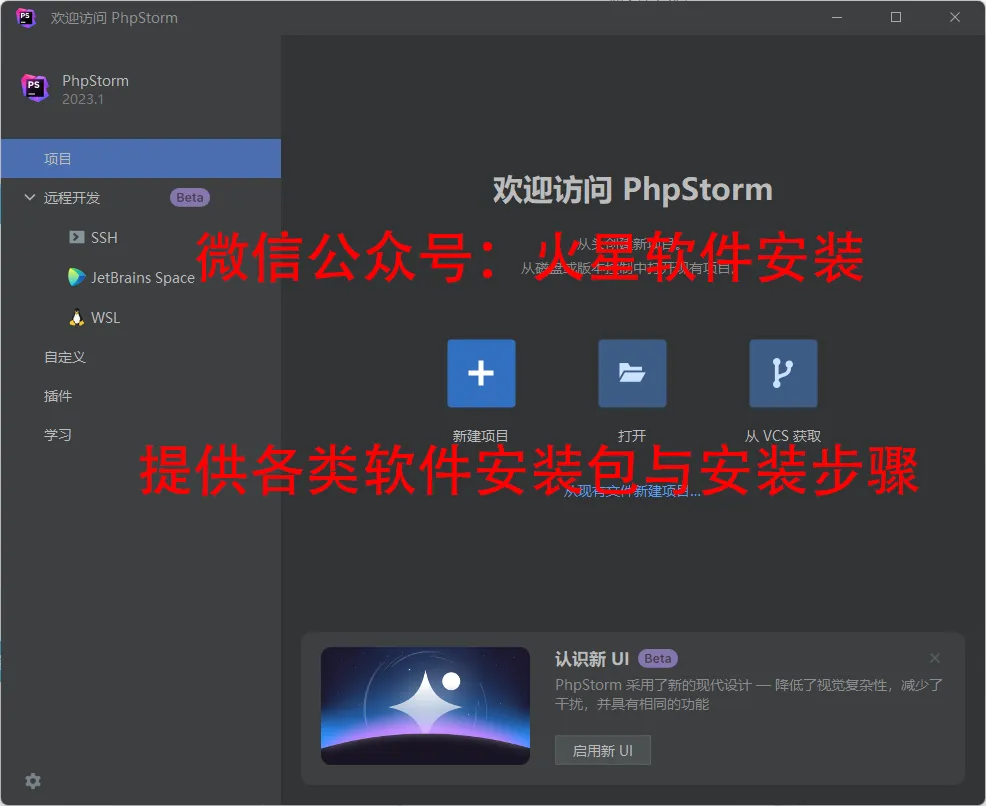Minimize the PhpStorm welcome window
This screenshot has height=806, width=986.
(x=837, y=17)
